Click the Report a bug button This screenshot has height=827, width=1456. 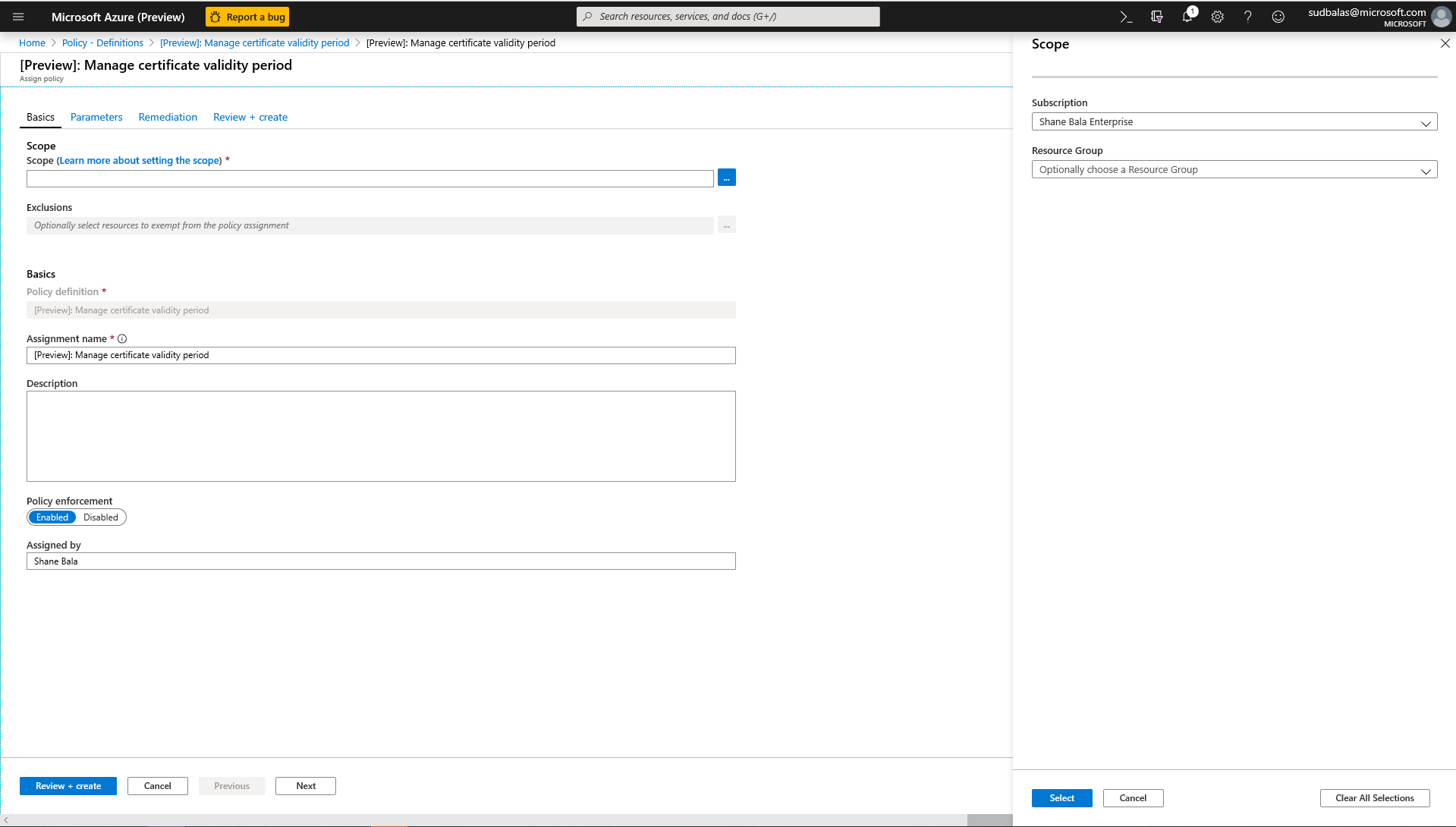point(247,16)
